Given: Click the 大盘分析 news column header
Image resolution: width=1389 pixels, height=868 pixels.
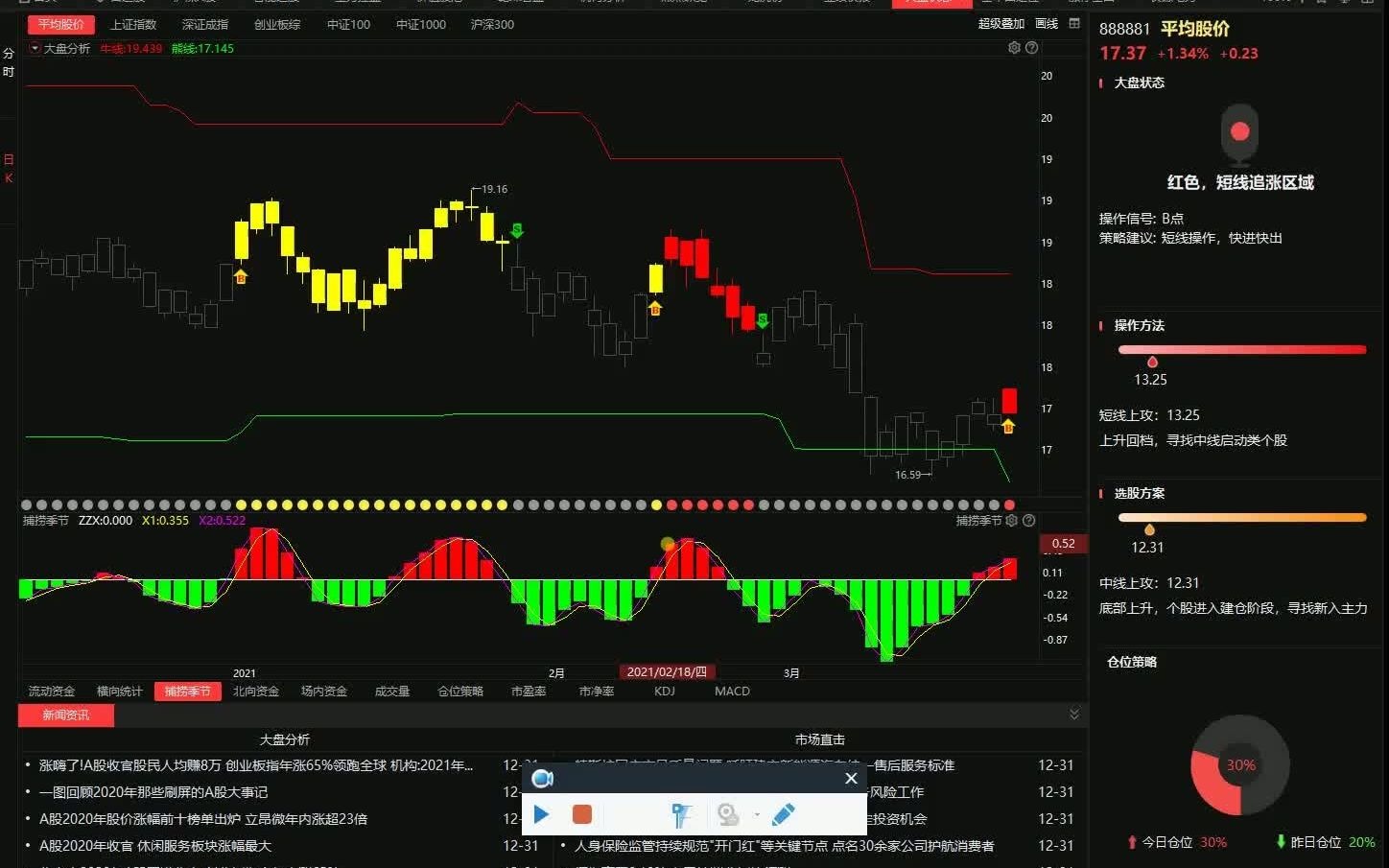Looking at the screenshot, I should click(285, 739).
